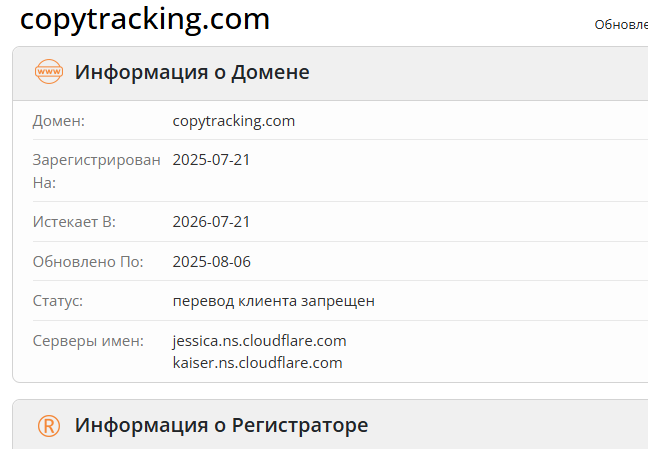Click the jessica.ns.cloudflare.com name server
The width and height of the screenshot is (648, 449).
pos(259,341)
